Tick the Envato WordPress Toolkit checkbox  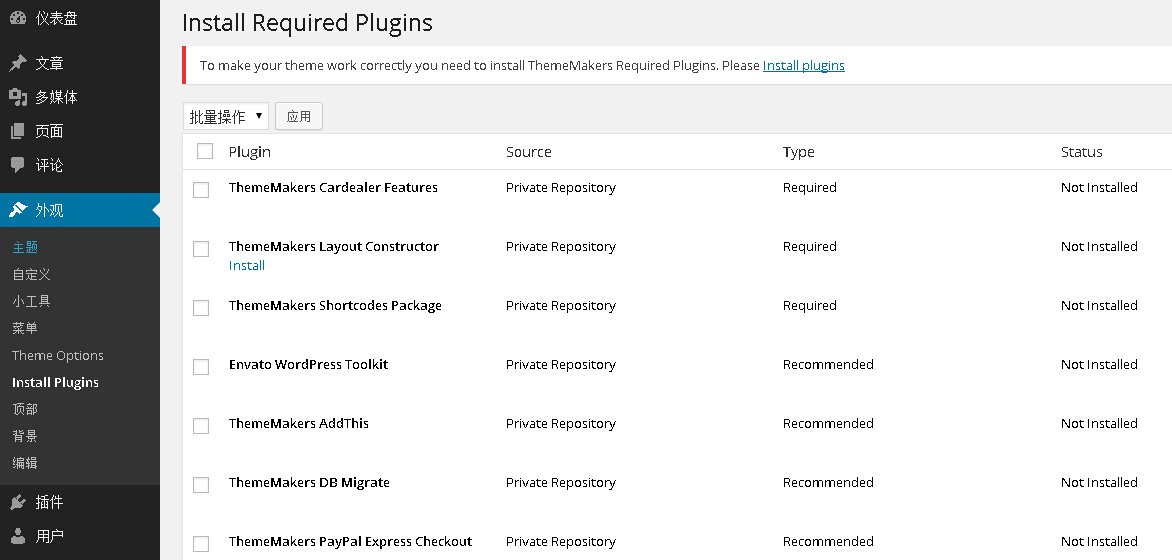(x=201, y=366)
